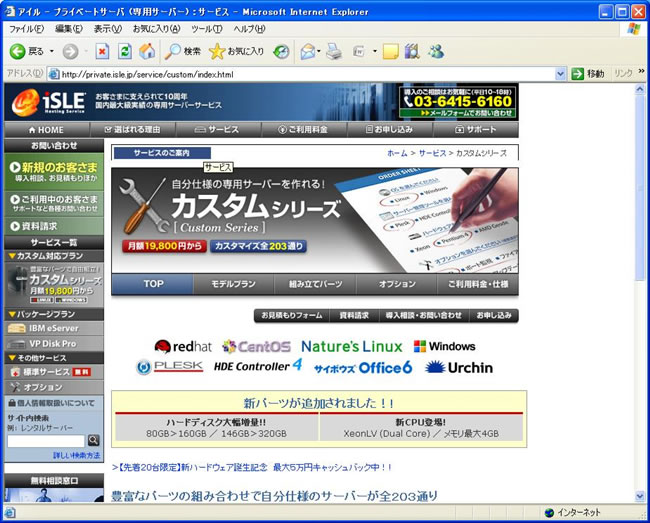Click the iSLE logo in the header

coord(49,102)
